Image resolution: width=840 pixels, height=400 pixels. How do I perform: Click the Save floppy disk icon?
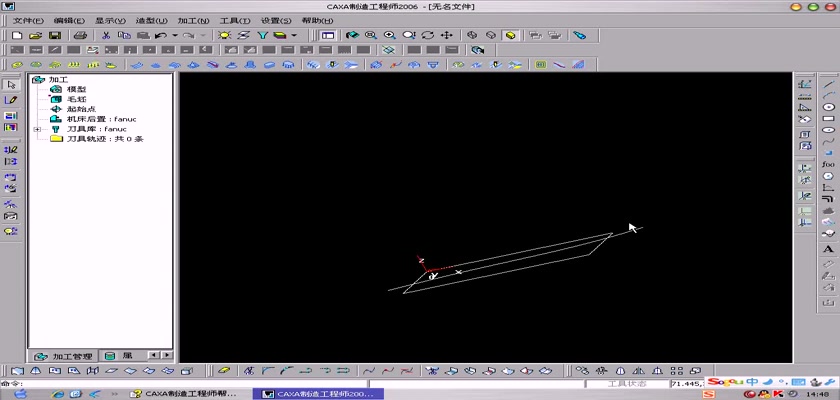coord(55,35)
